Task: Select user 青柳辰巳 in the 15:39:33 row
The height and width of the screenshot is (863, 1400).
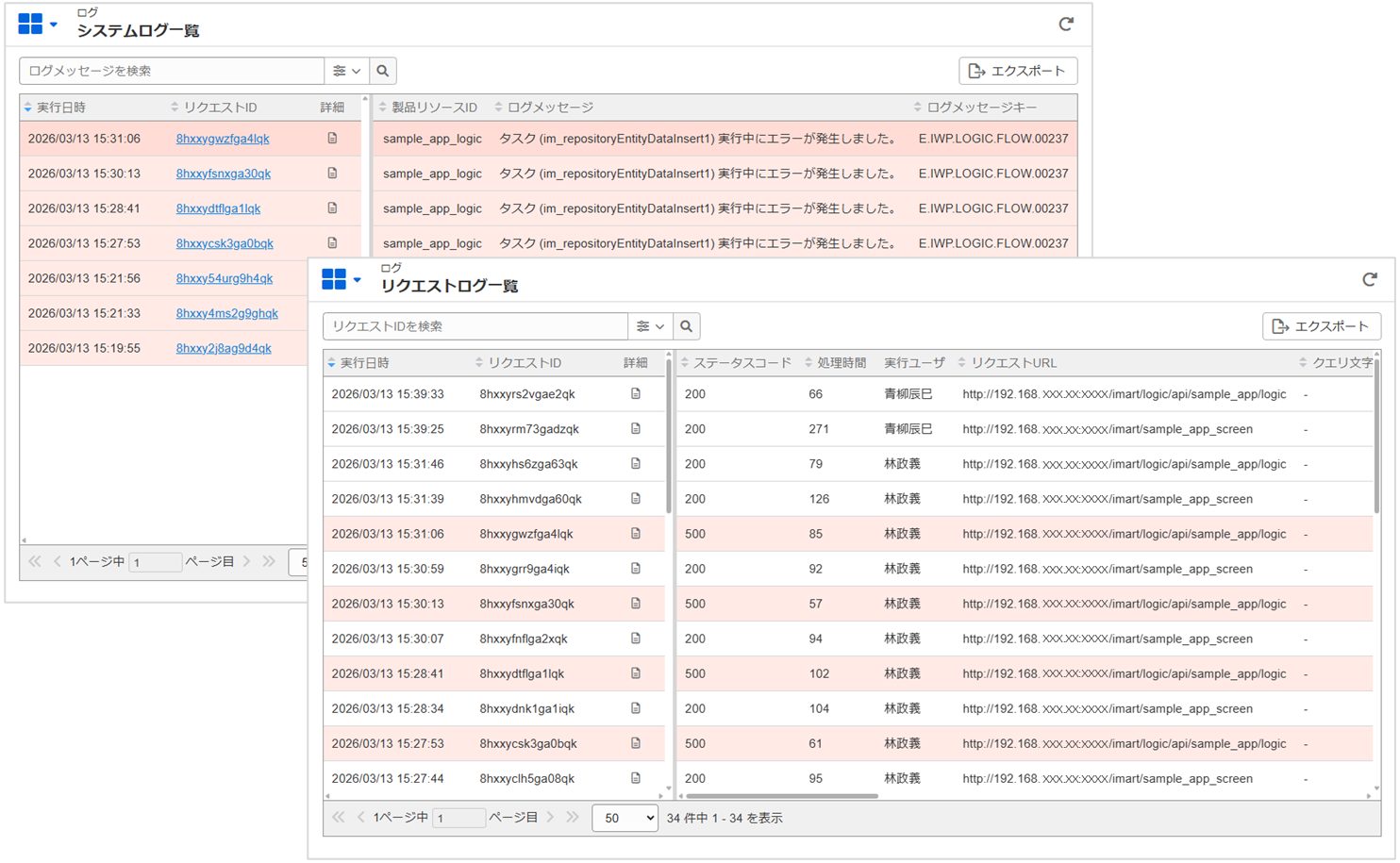Action: (908, 394)
